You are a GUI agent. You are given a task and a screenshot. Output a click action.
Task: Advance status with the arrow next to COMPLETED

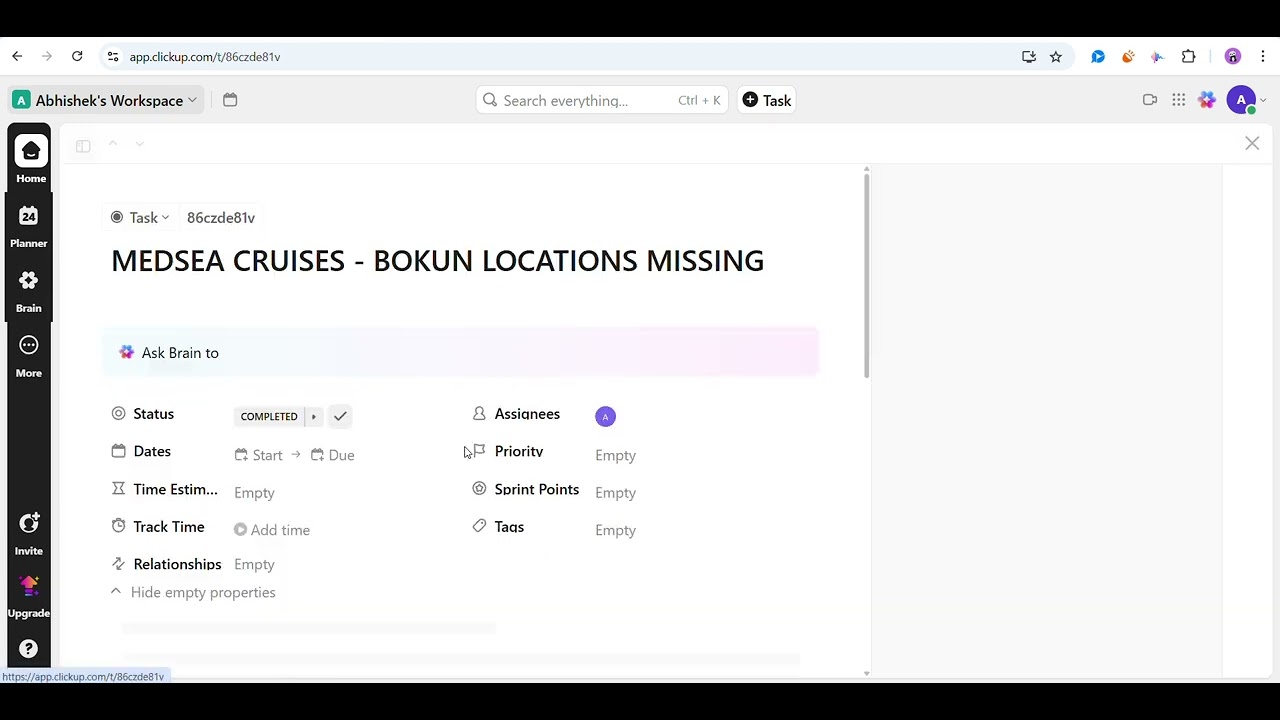[313, 416]
